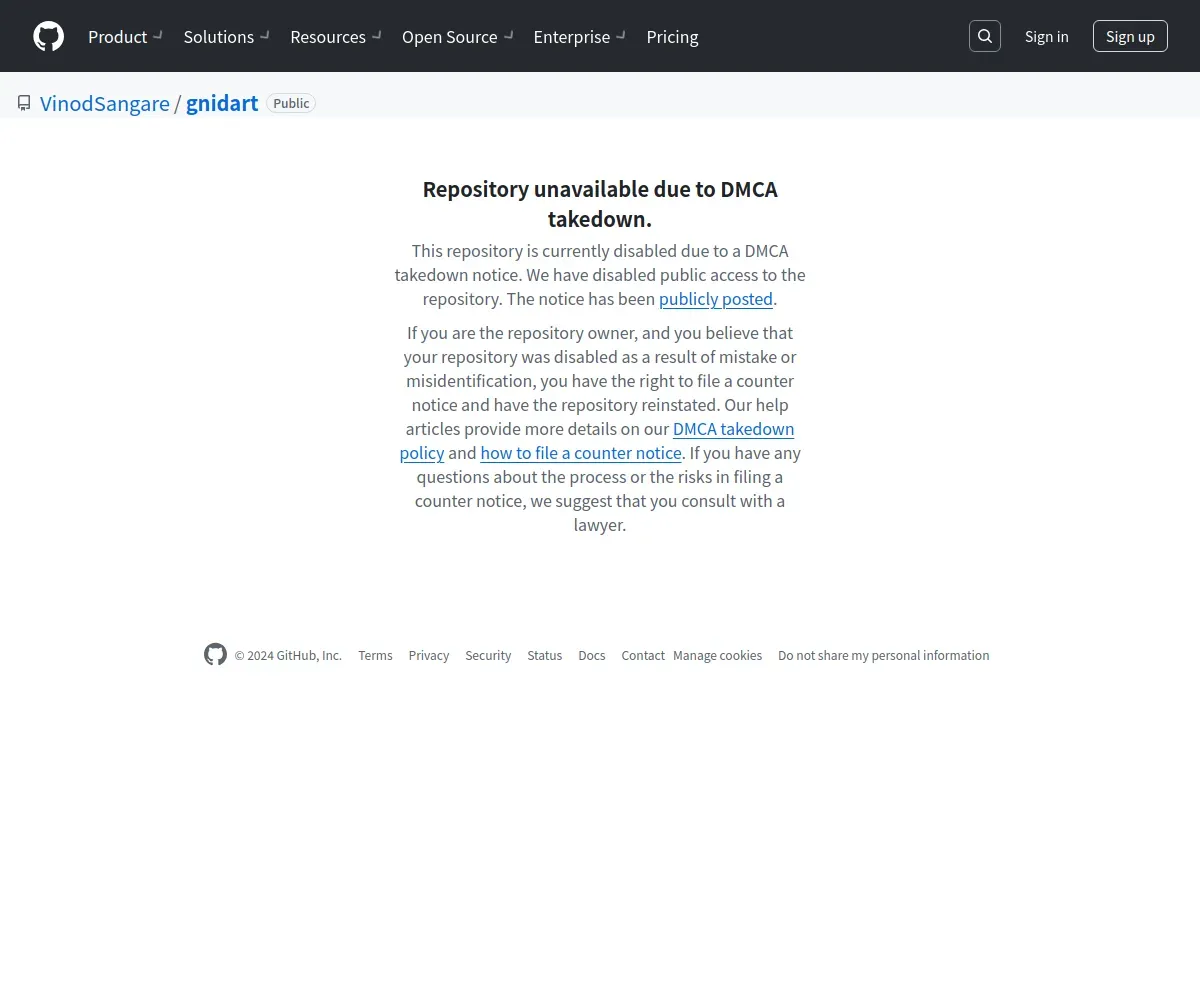Screen dimensions: 1200x1000
Task: Open the Docs footer link
Action: [x=592, y=656]
